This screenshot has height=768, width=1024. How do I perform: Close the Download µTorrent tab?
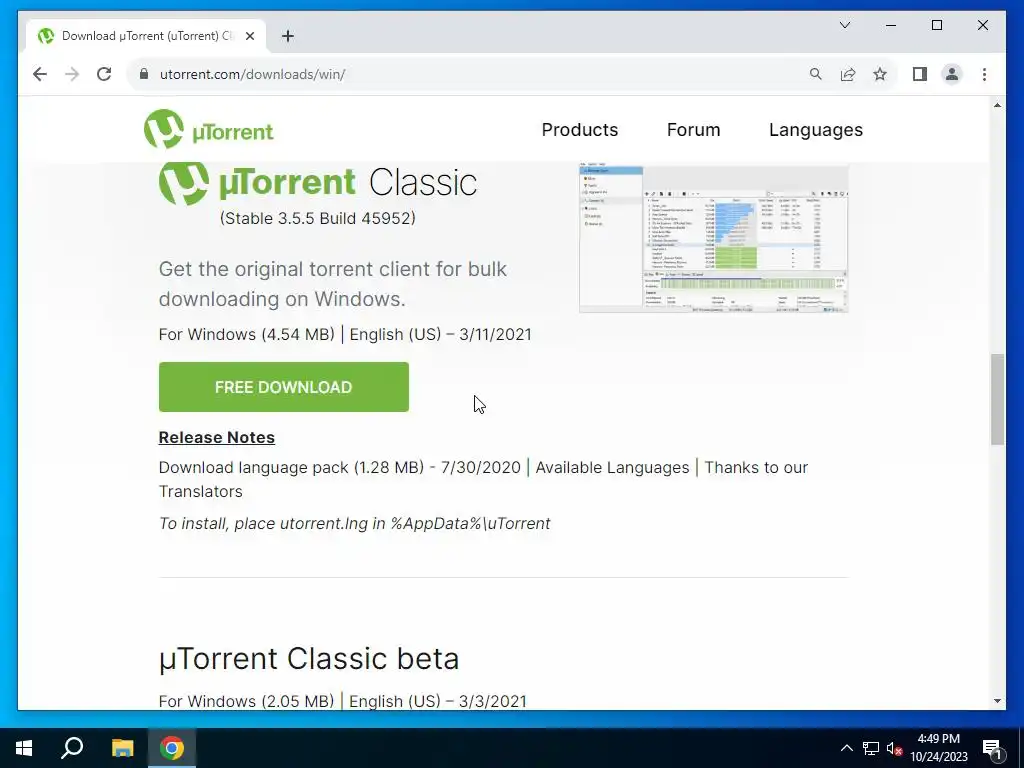pyautogui.click(x=249, y=36)
